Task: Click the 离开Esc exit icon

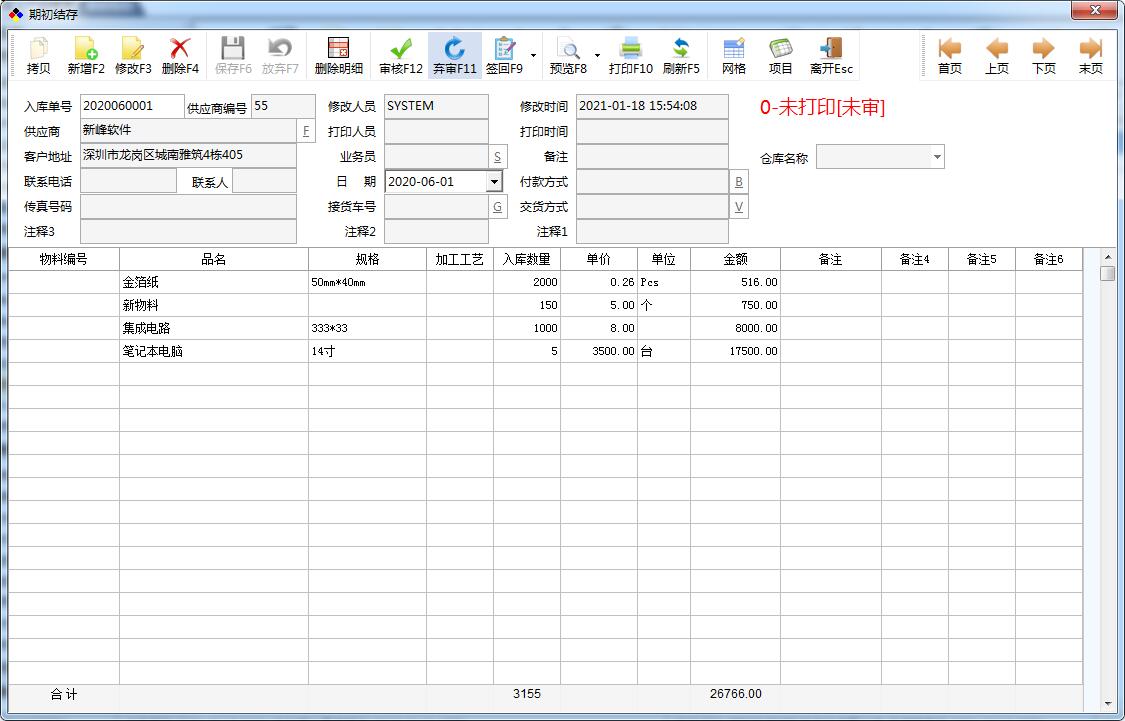Action: [x=830, y=55]
